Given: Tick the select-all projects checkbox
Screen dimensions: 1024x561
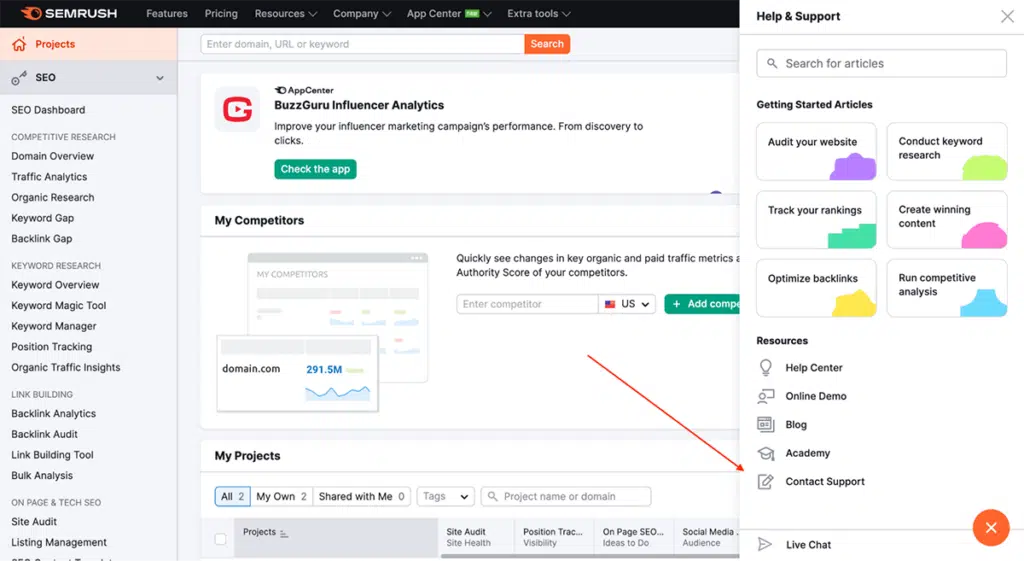Looking at the screenshot, I should [221, 539].
